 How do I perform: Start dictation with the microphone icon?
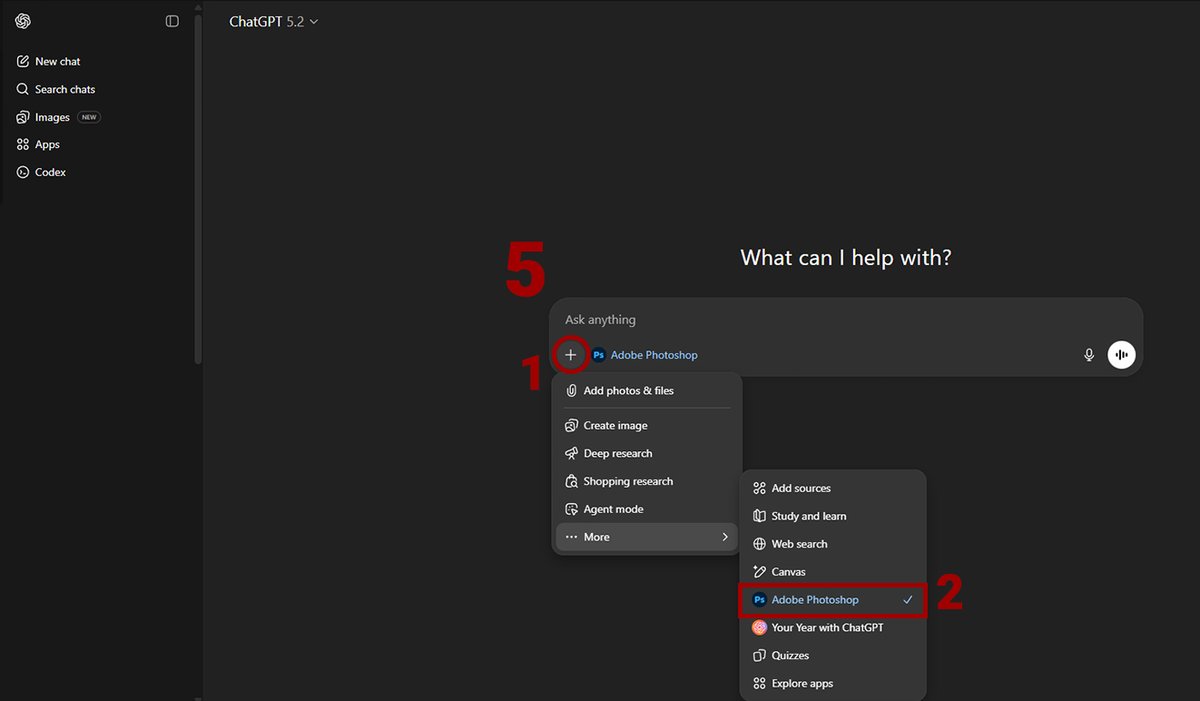click(1089, 355)
